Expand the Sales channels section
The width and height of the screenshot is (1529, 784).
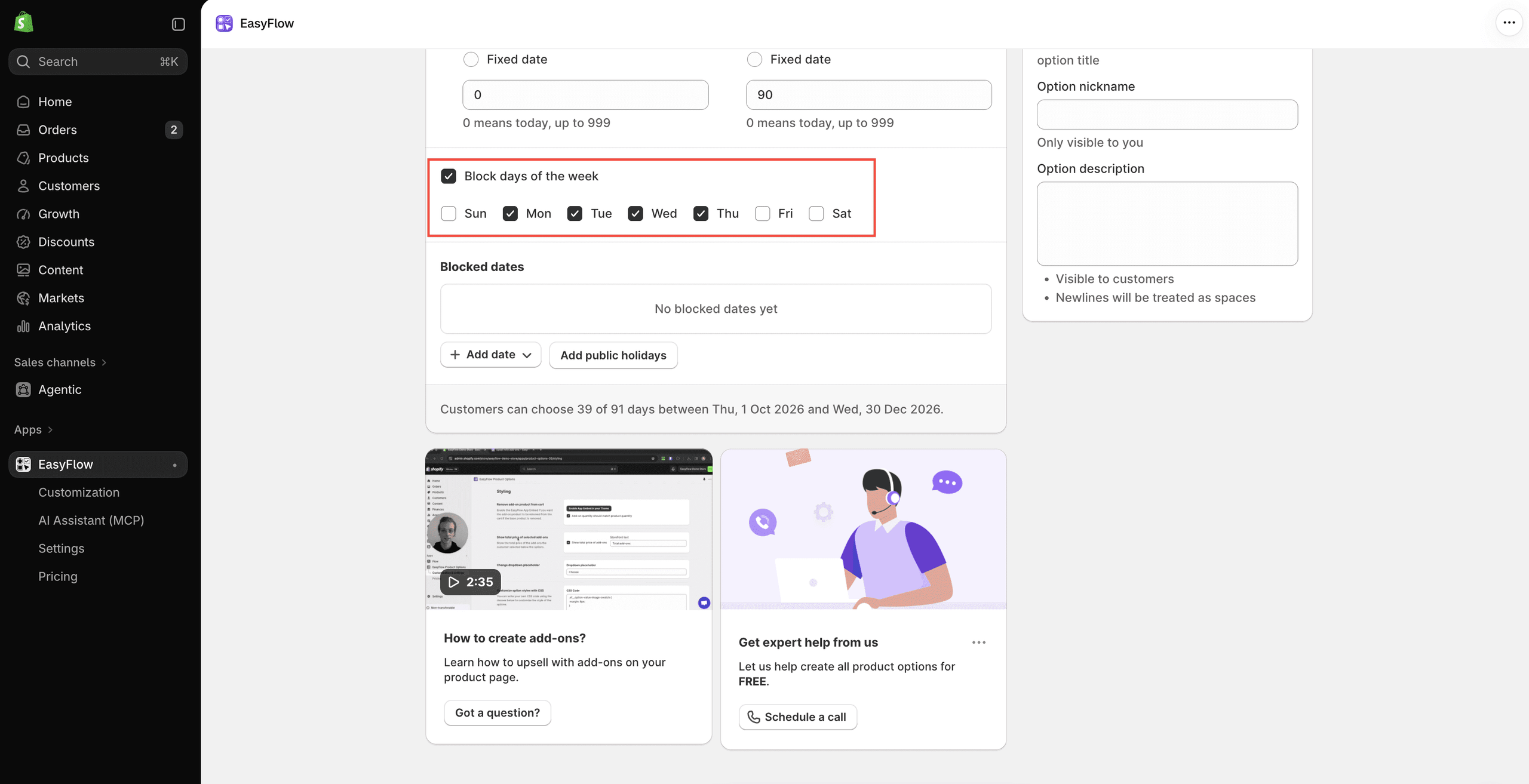(60, 362)
